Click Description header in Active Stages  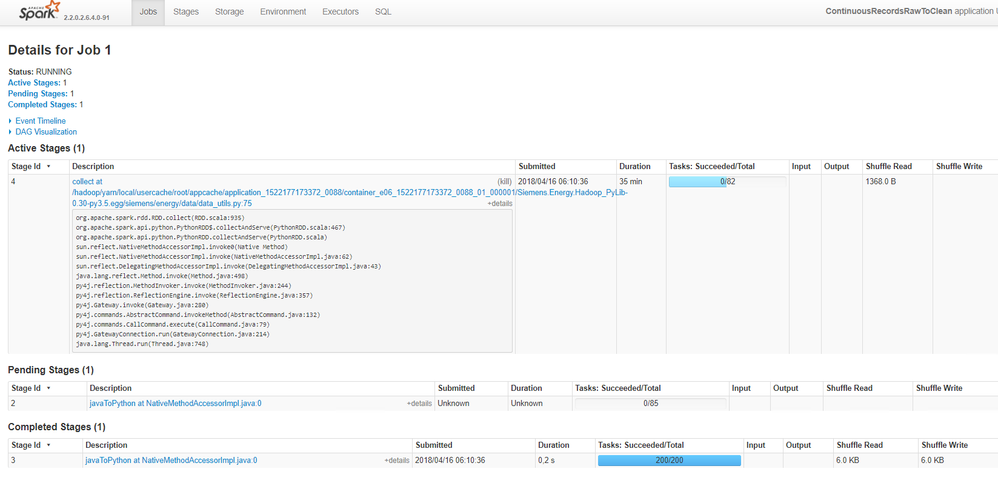[93, 167]
